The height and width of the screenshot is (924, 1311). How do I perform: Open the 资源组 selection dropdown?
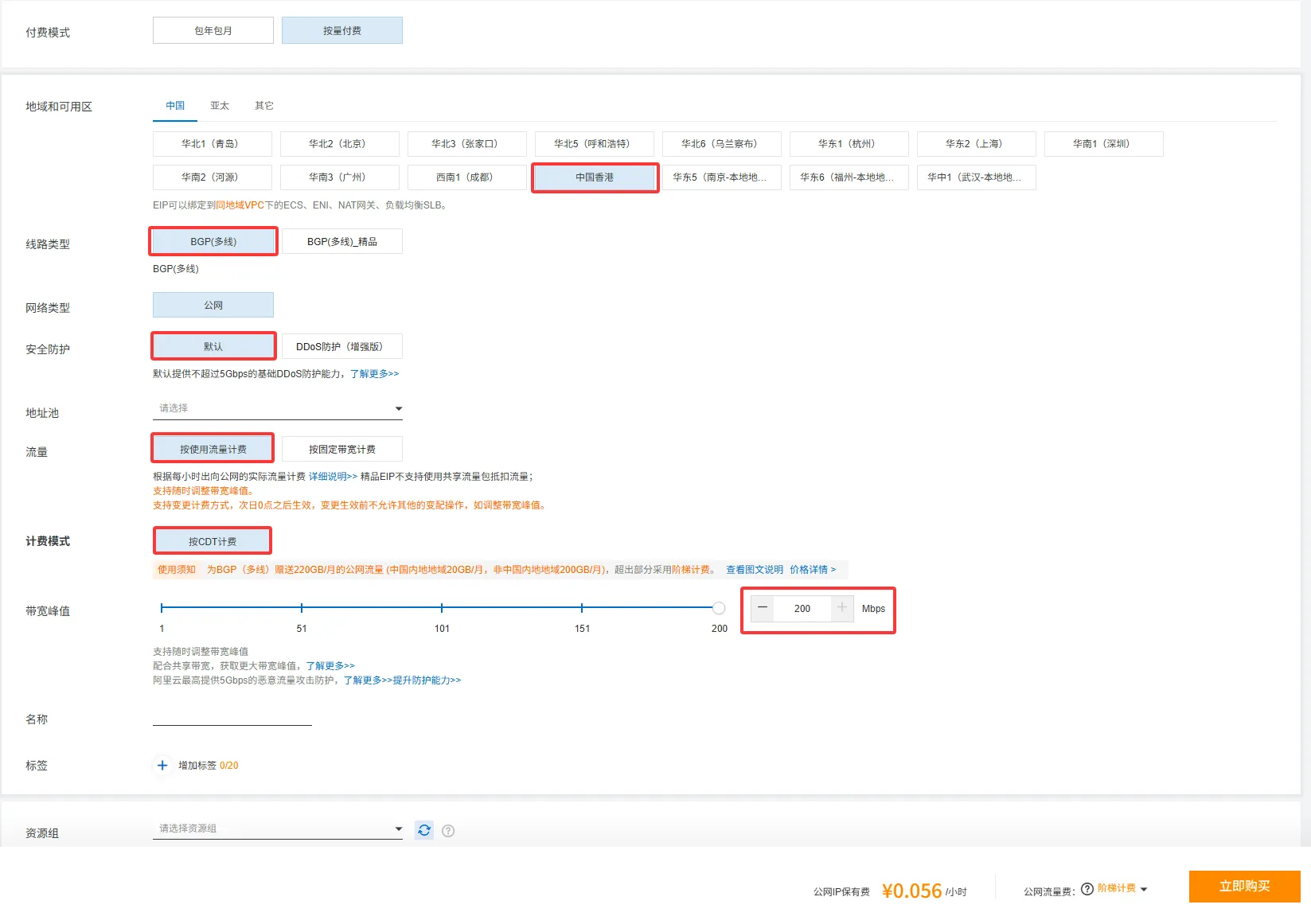[x=277, y=829]
